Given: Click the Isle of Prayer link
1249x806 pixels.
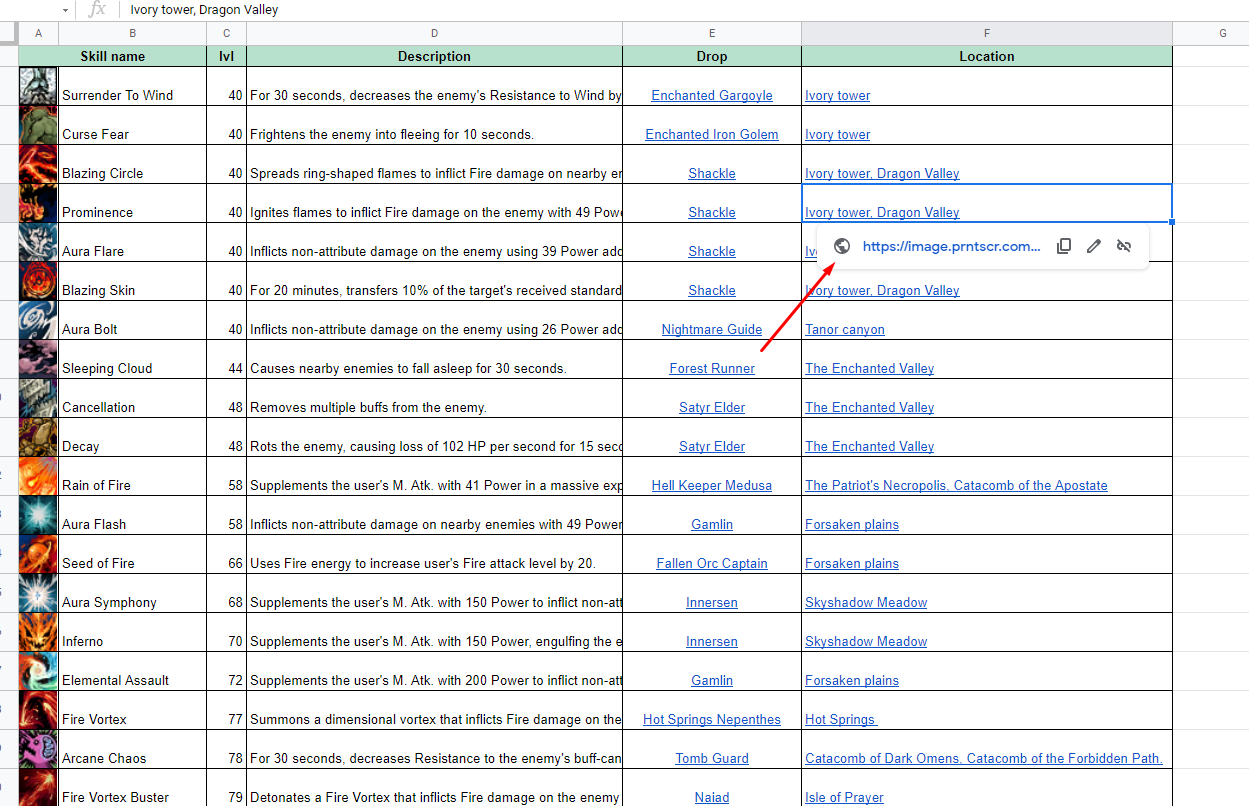Looking at the screenshot, I should coord(845,797).
